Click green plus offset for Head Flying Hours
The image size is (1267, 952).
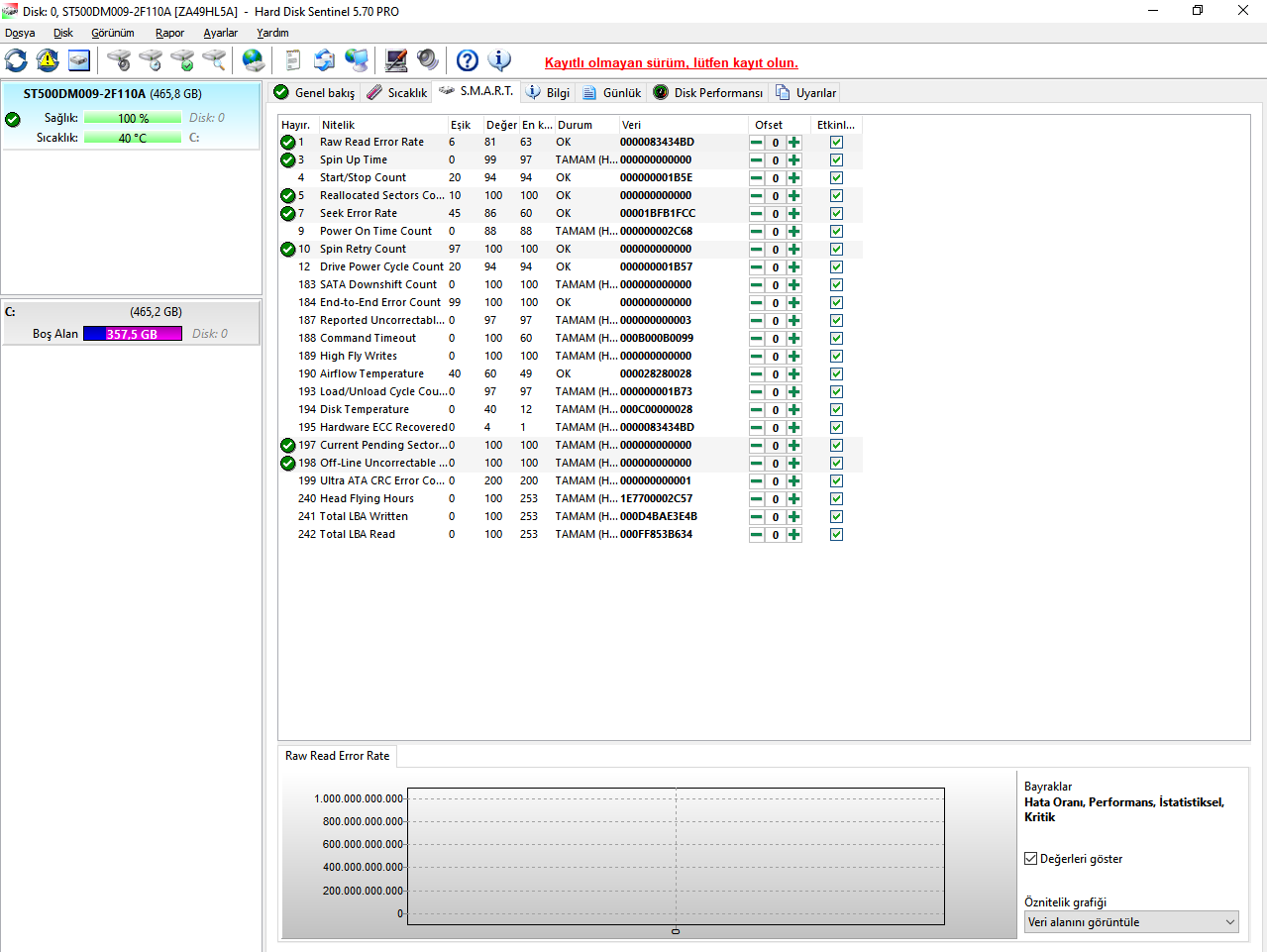[x=793, y=499]
